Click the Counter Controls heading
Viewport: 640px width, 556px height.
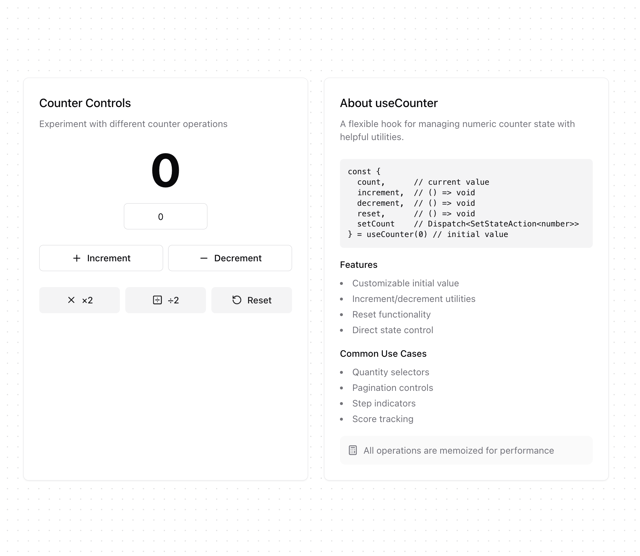click(85, 103)
